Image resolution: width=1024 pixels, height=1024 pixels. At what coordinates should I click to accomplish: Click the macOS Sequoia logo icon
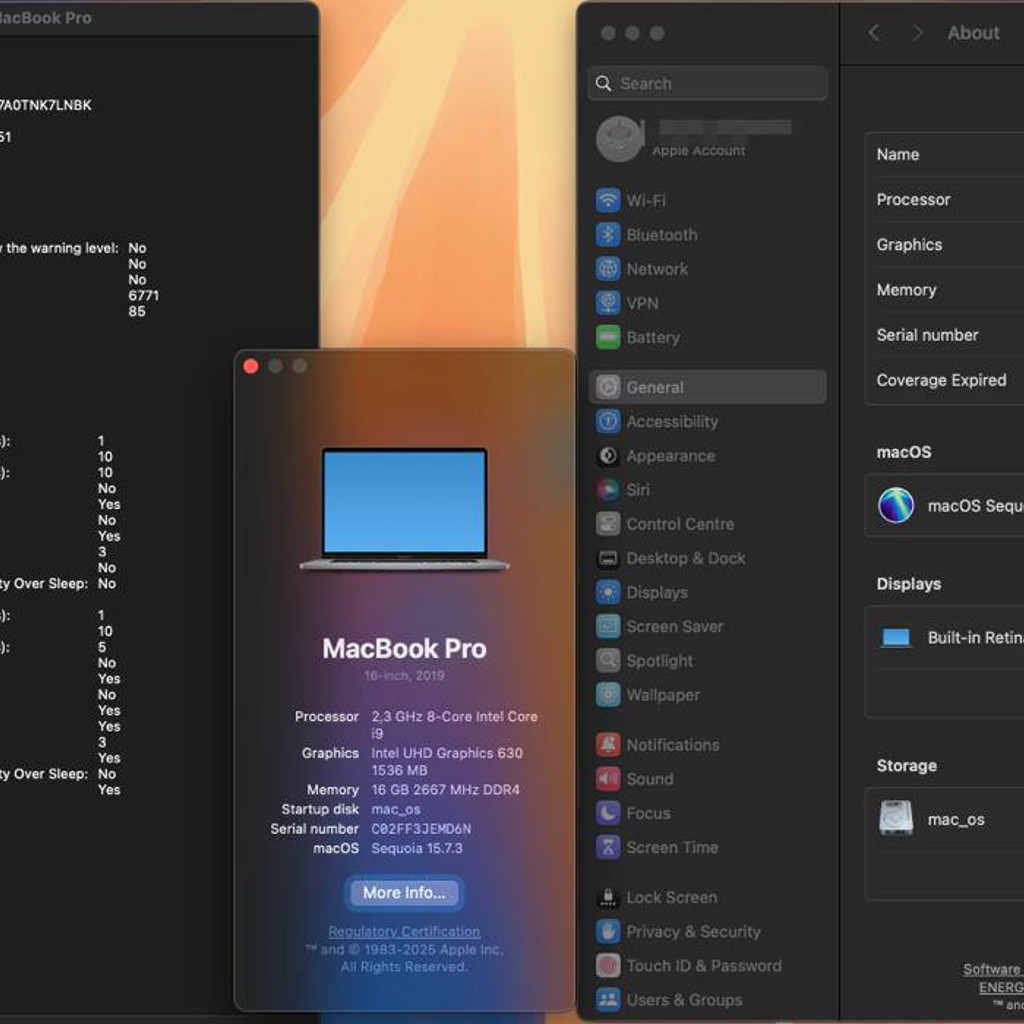[x=895, y=505]
